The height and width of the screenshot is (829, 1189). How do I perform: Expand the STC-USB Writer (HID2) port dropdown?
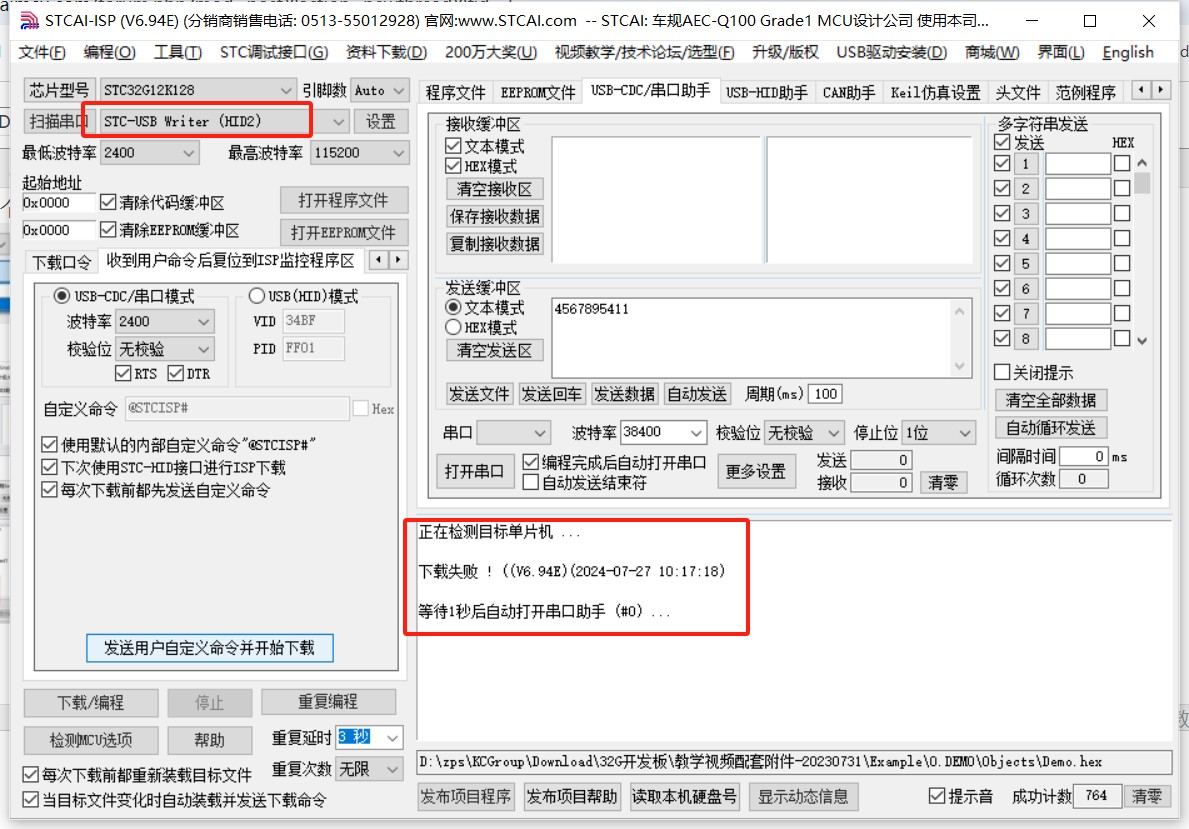tap(338, 121)
